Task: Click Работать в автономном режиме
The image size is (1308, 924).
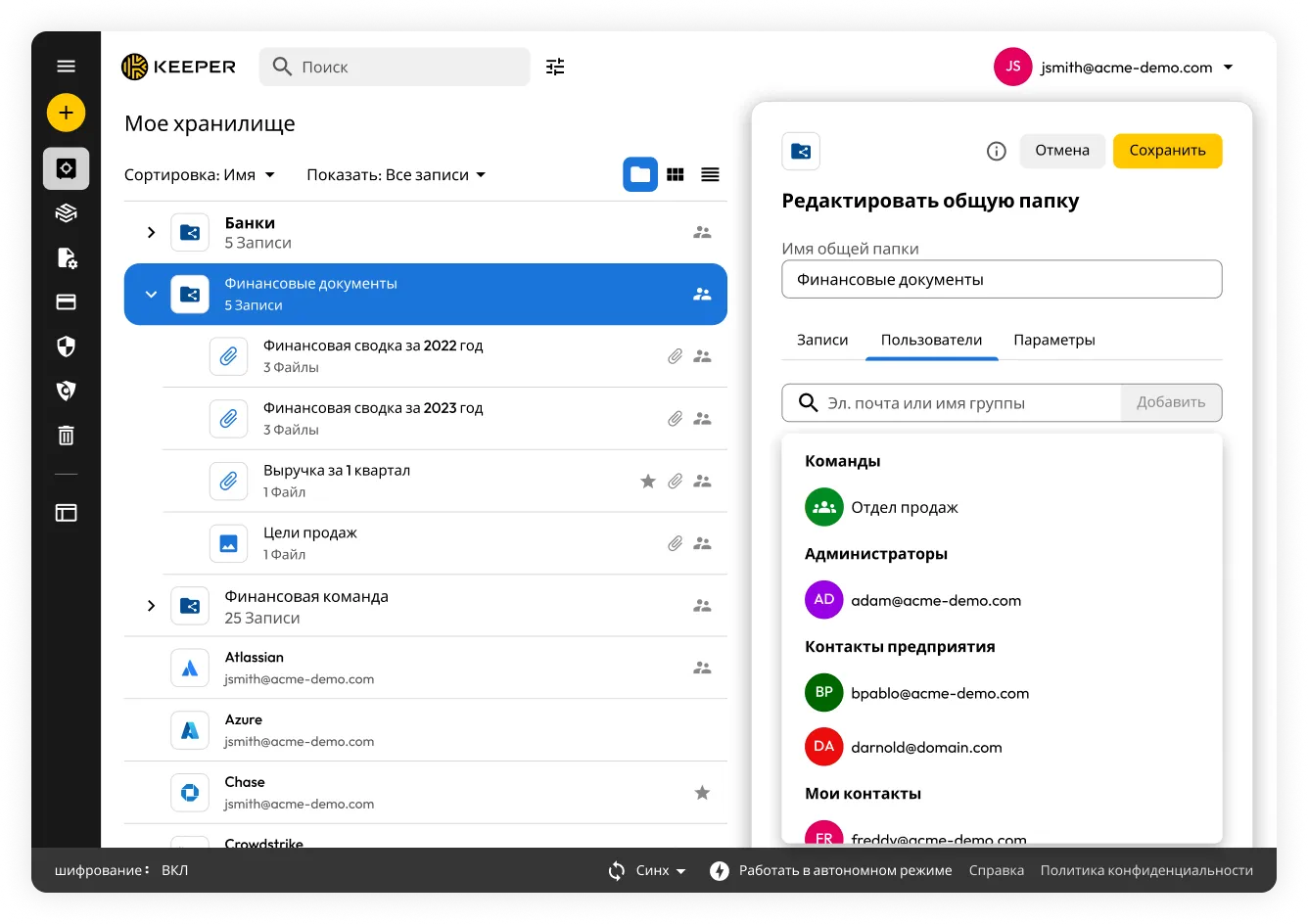Action: coord(845,870)
